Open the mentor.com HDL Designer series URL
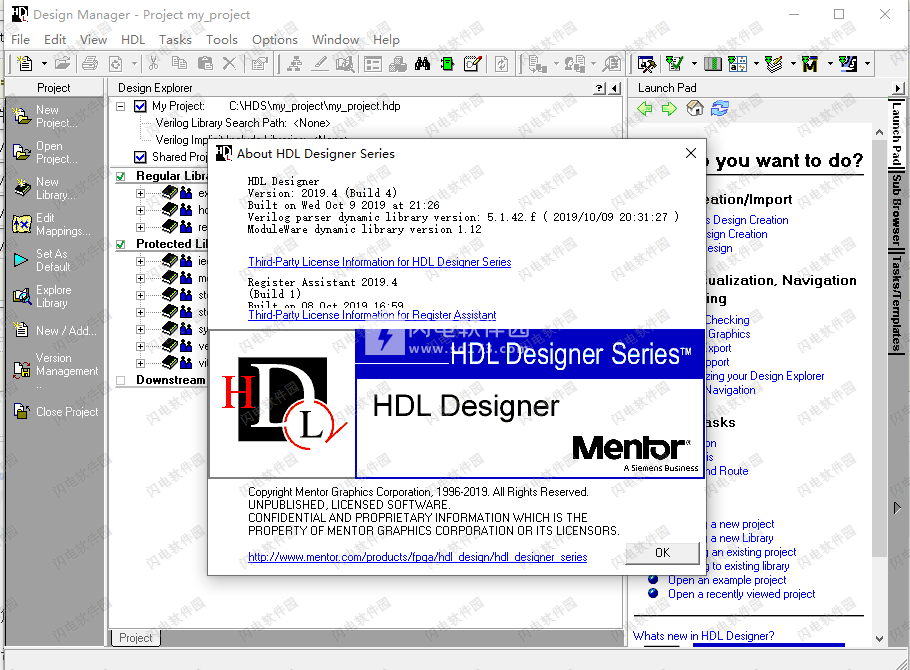Screen dimensions: 910x670 417,557
